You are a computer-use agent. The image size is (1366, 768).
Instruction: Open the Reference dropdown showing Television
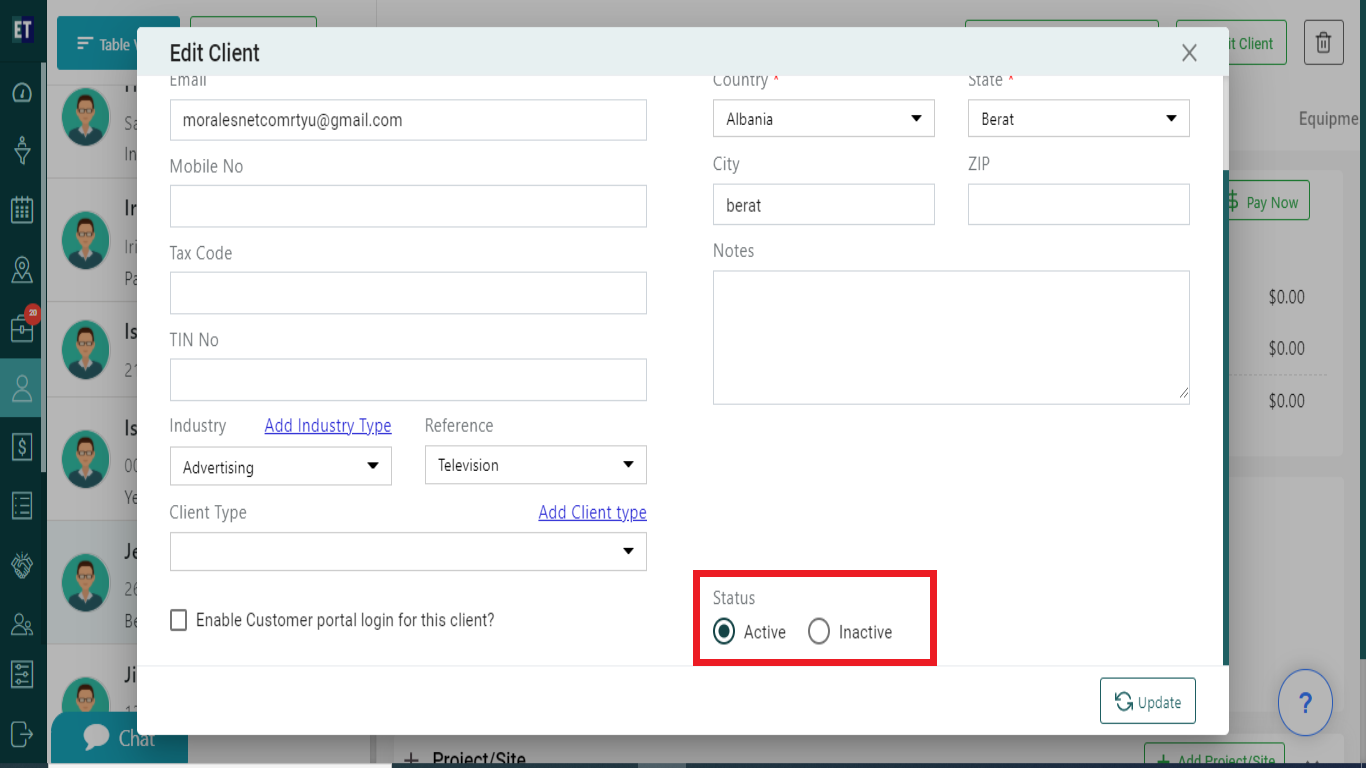pos(536,465)
